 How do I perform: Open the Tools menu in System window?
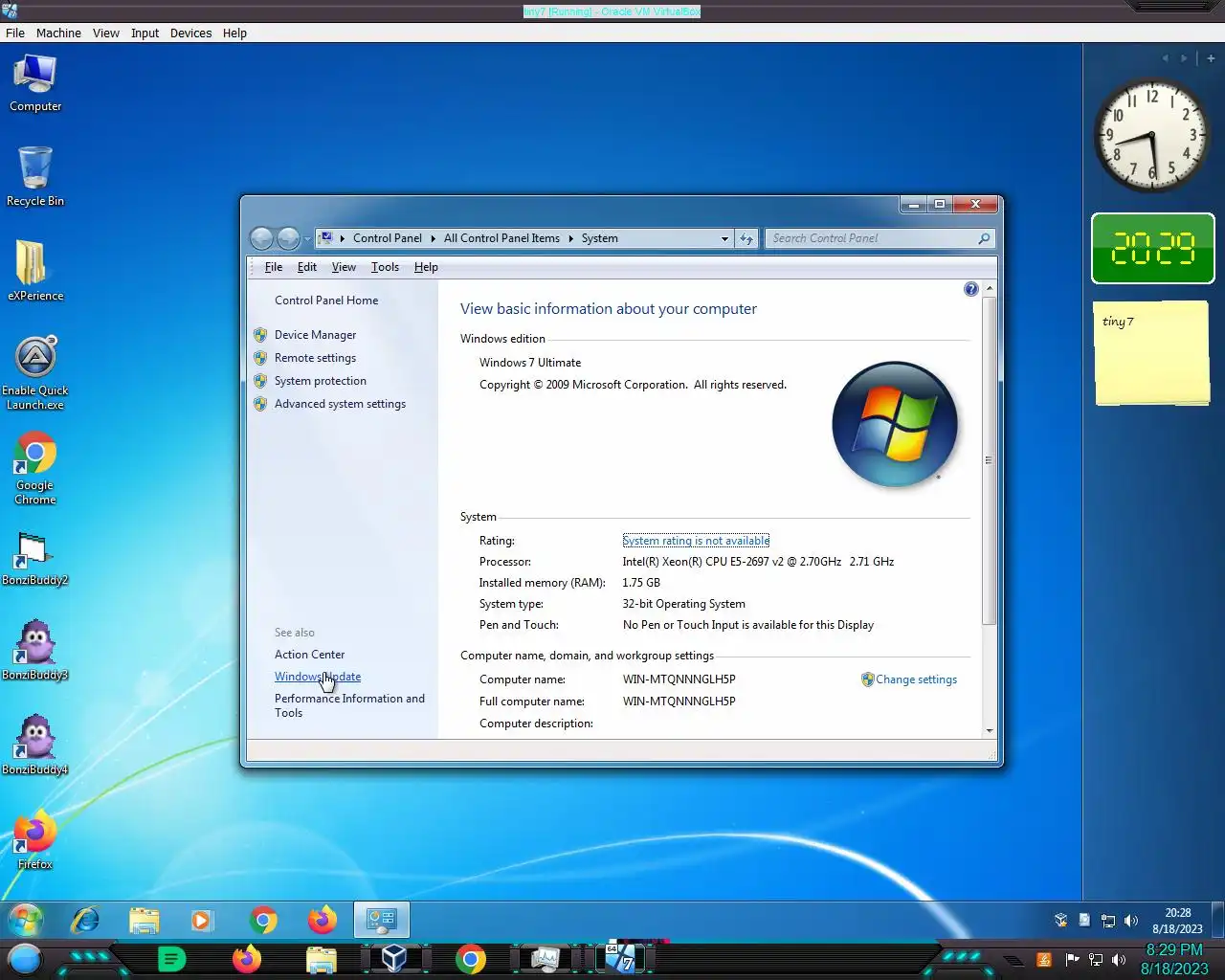coord(385,267)
